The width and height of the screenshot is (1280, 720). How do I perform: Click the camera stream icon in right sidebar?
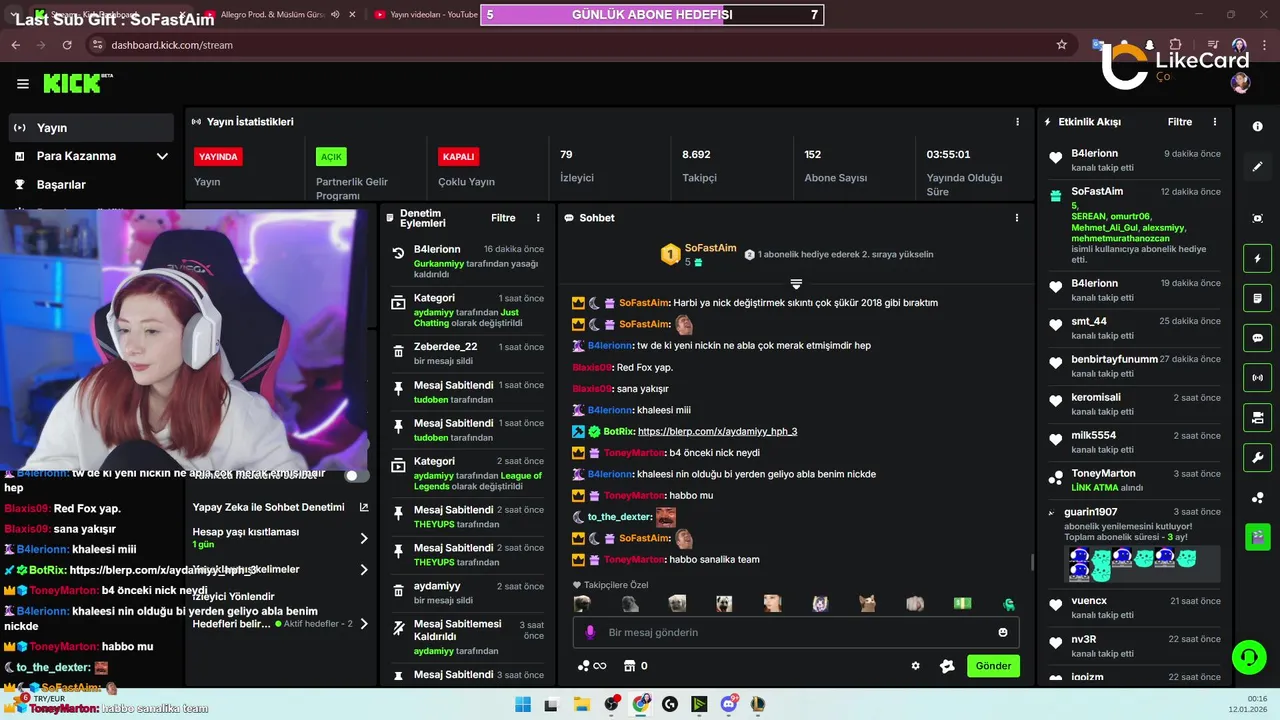coord(1257,418)
